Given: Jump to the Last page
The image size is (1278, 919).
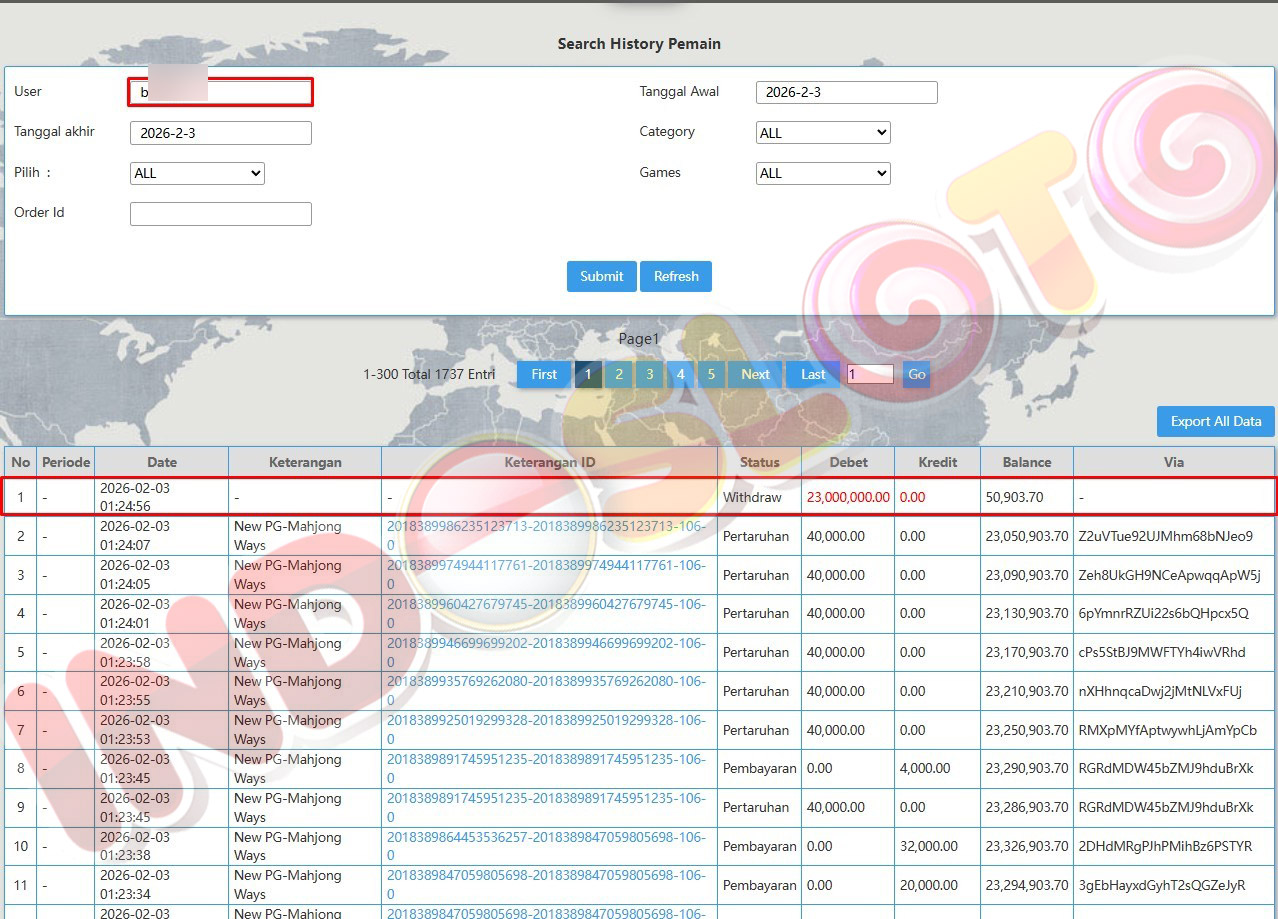Looking at the screenshot, I should [x=813, y=374].
